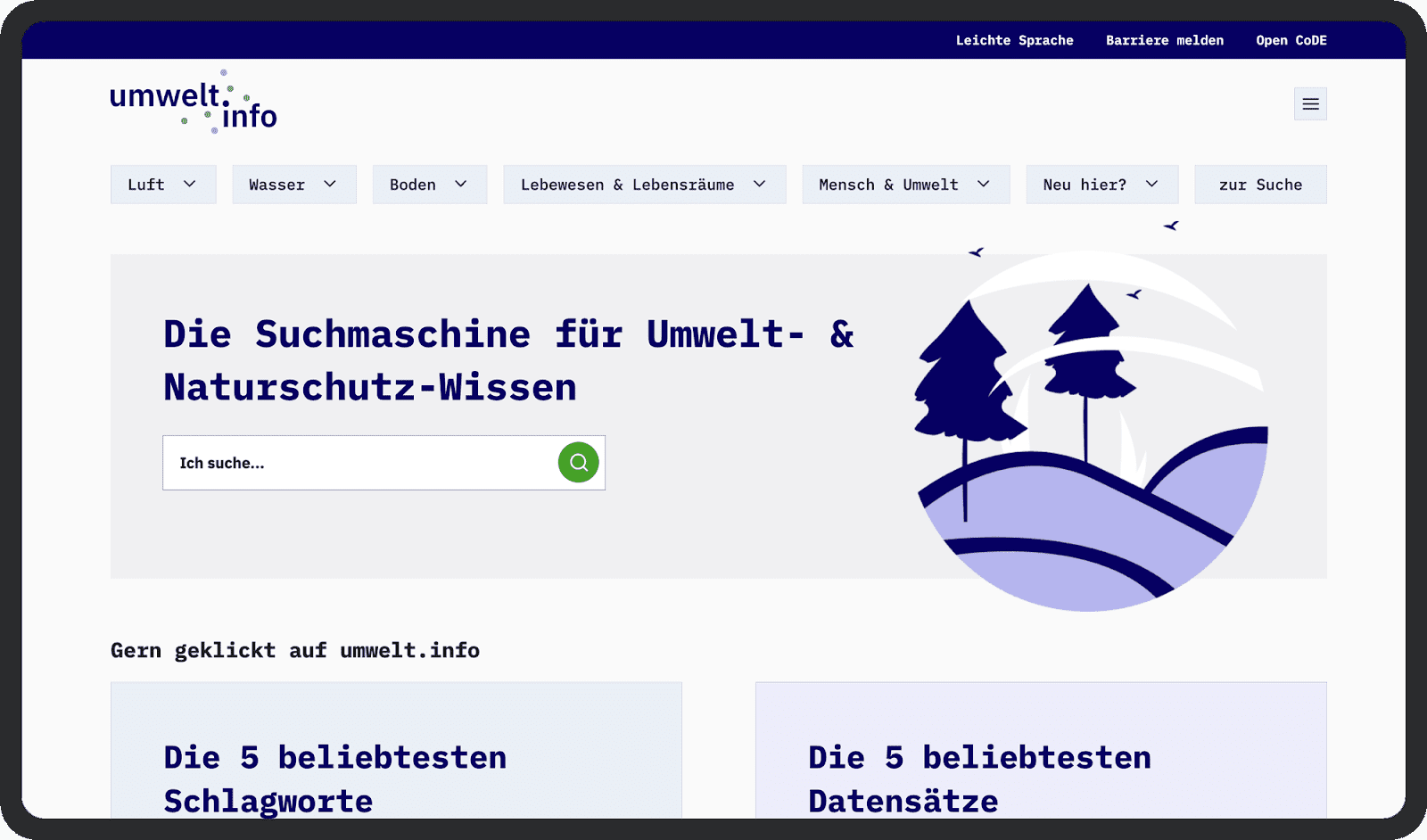Click the green search magnifier button
Image resolution: width=1427 pixels, height=840 pixels.
tap(578, 463)
